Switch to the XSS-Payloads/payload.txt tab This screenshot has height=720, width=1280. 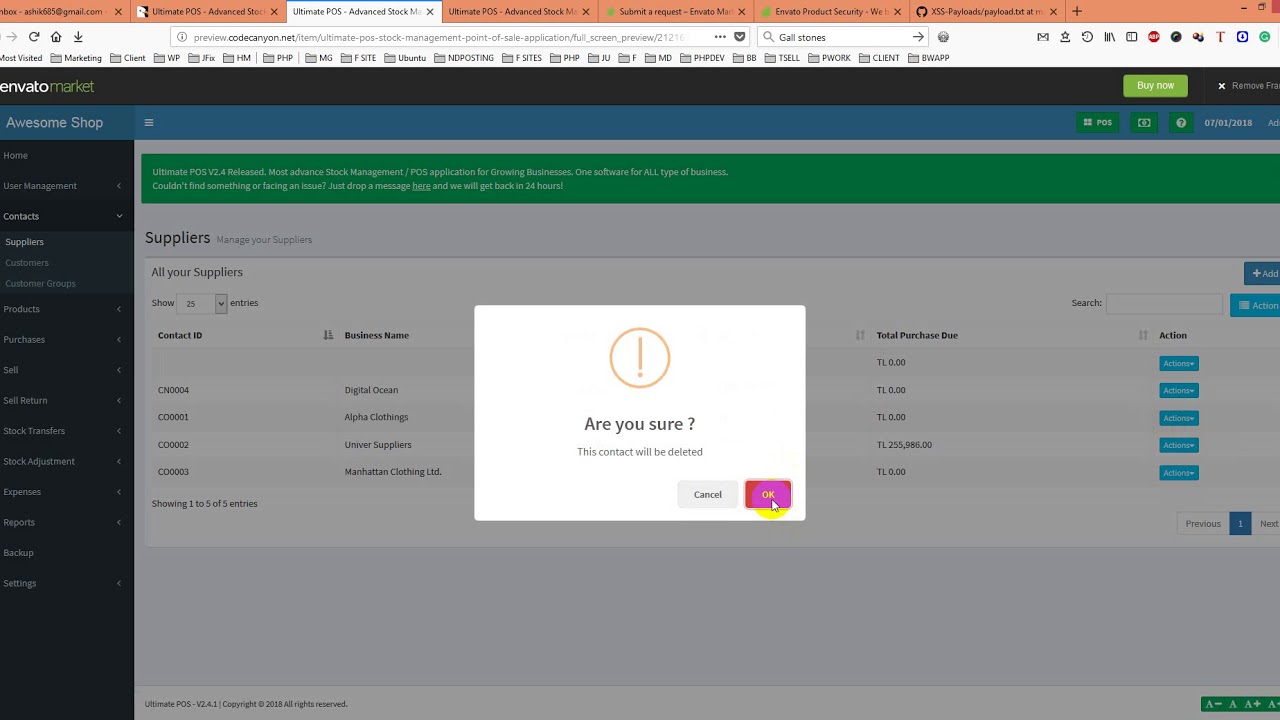987,12
